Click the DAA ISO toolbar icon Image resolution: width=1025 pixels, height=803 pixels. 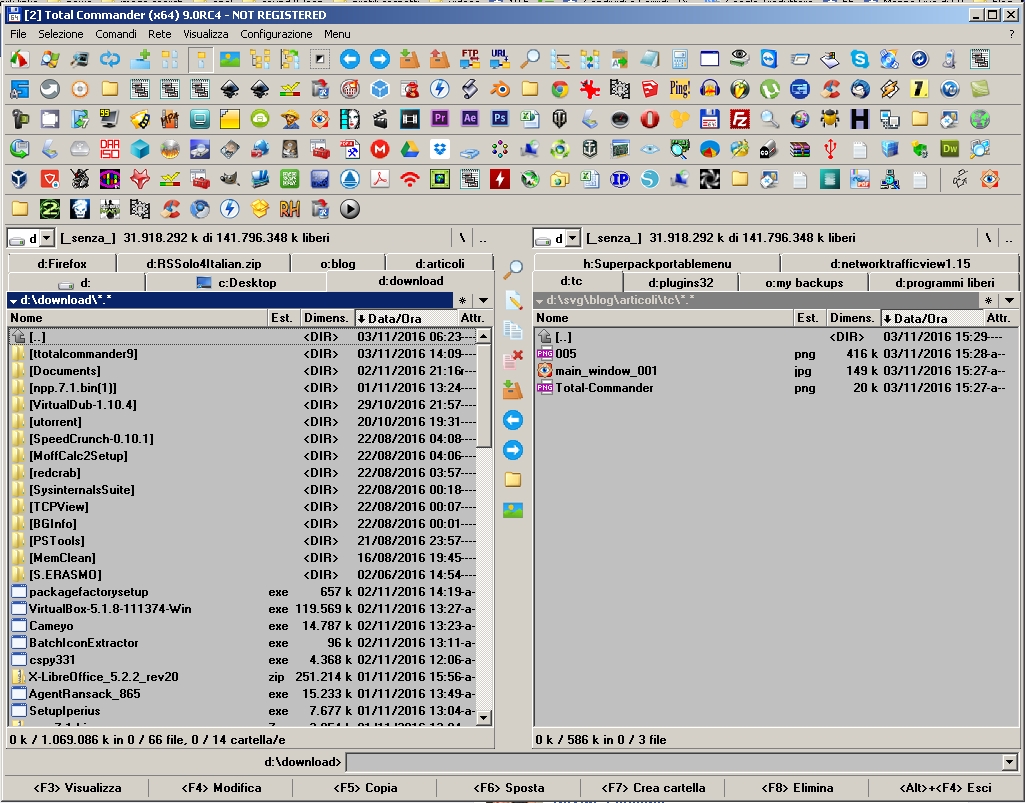click(x=110, y=149)
